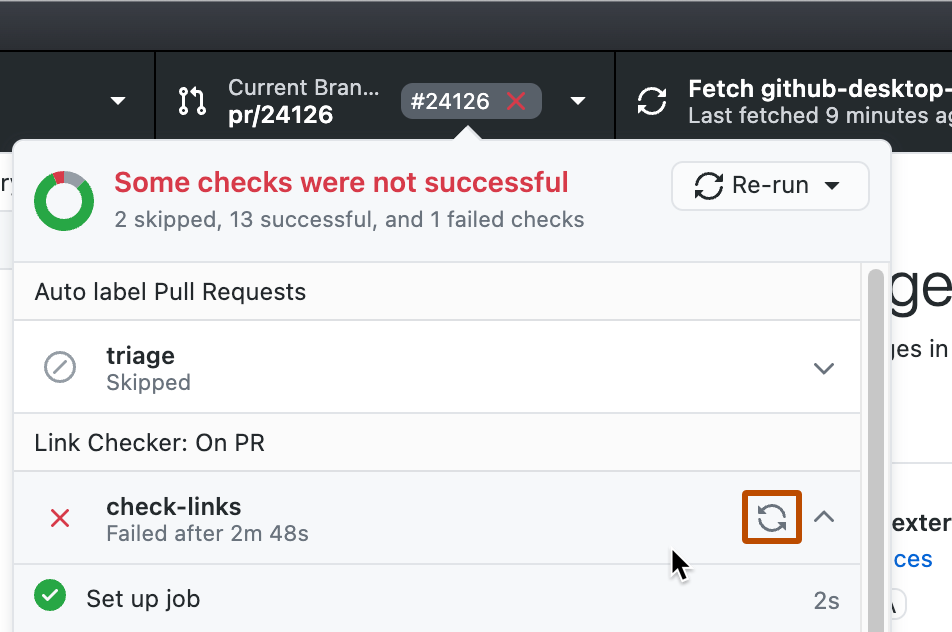Image resolution: width=952 pixels, height=632 pixels.
Task: Click the highlighted re-run icon for check-links
Action: (x=771, y=517)
